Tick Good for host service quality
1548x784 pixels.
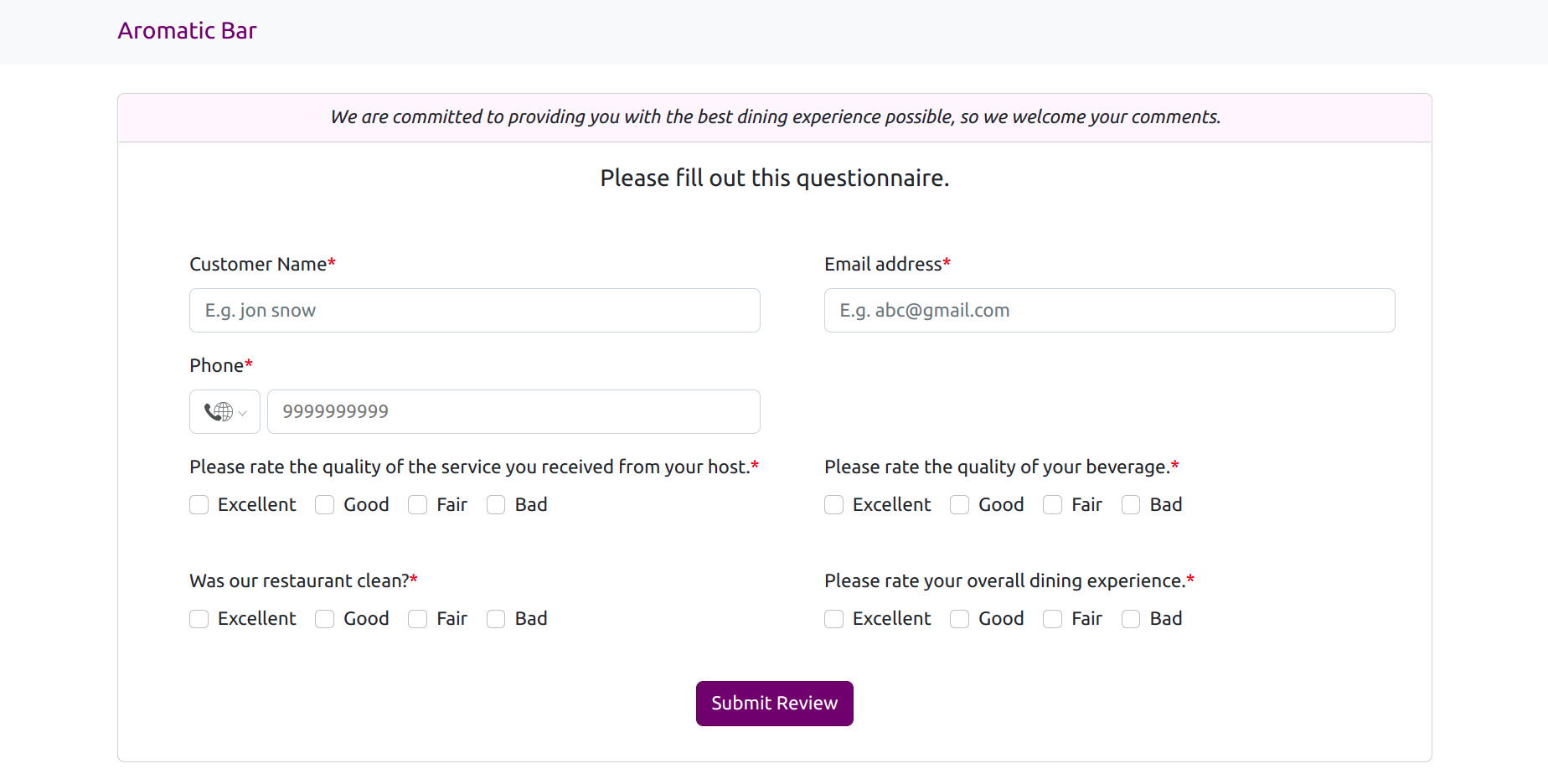coord(325,505)
